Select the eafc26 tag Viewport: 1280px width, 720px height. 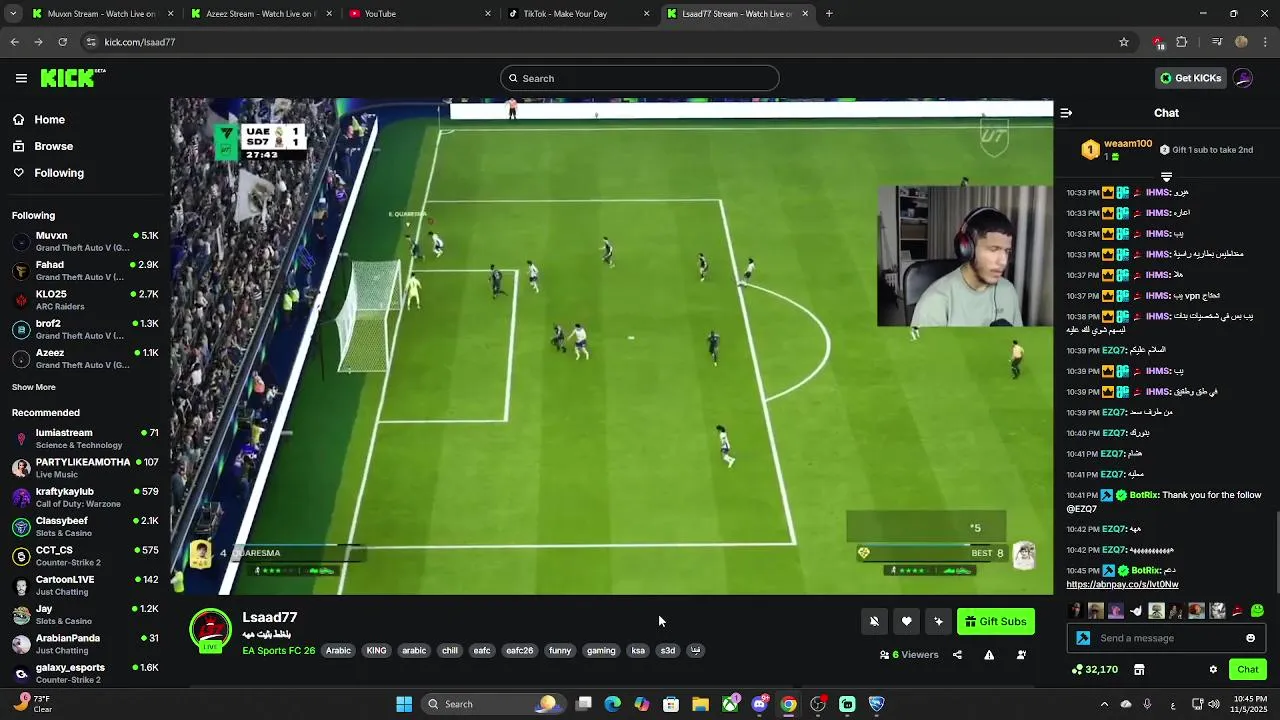coord(519,651)
